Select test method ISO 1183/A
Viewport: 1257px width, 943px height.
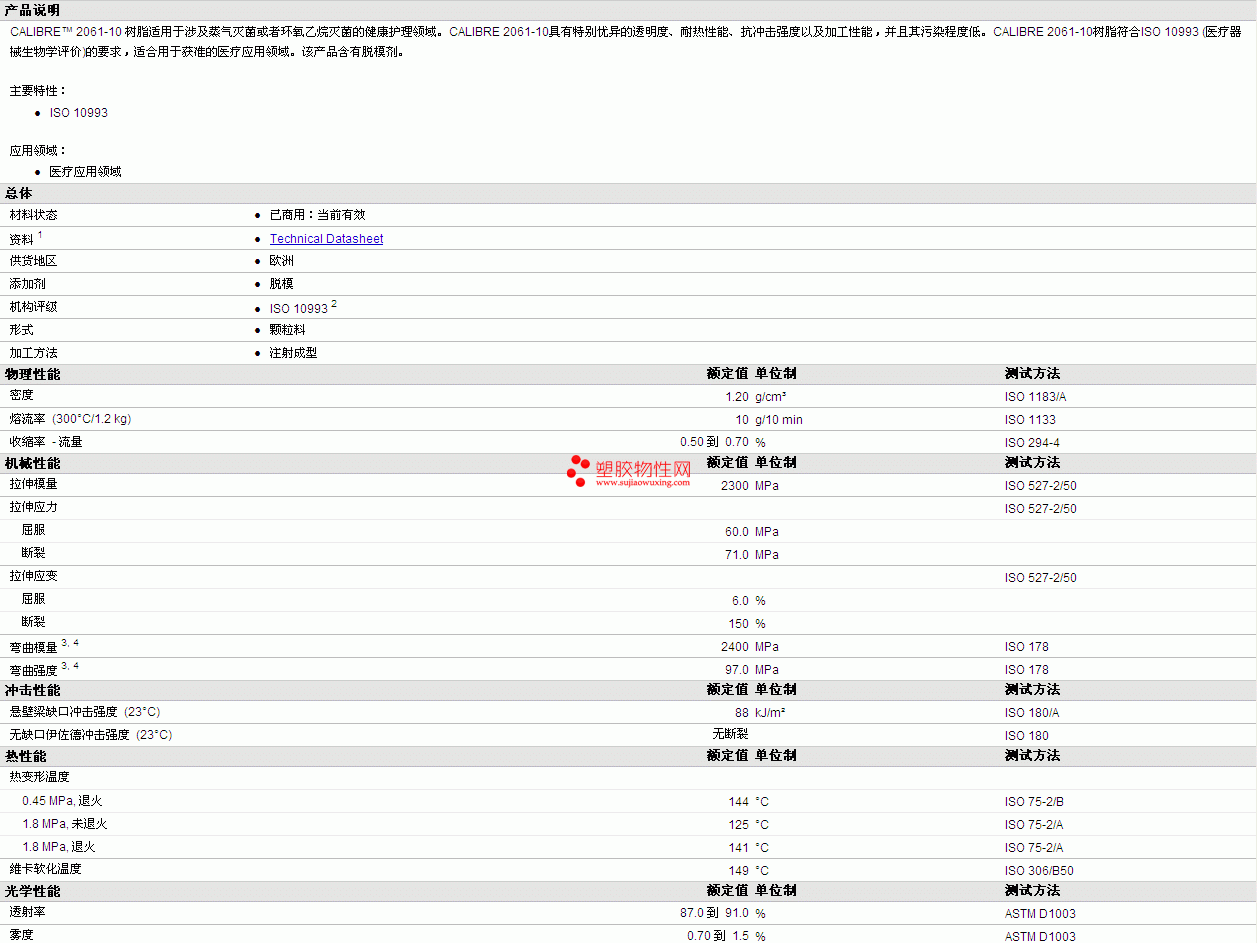coord(1035,397)
